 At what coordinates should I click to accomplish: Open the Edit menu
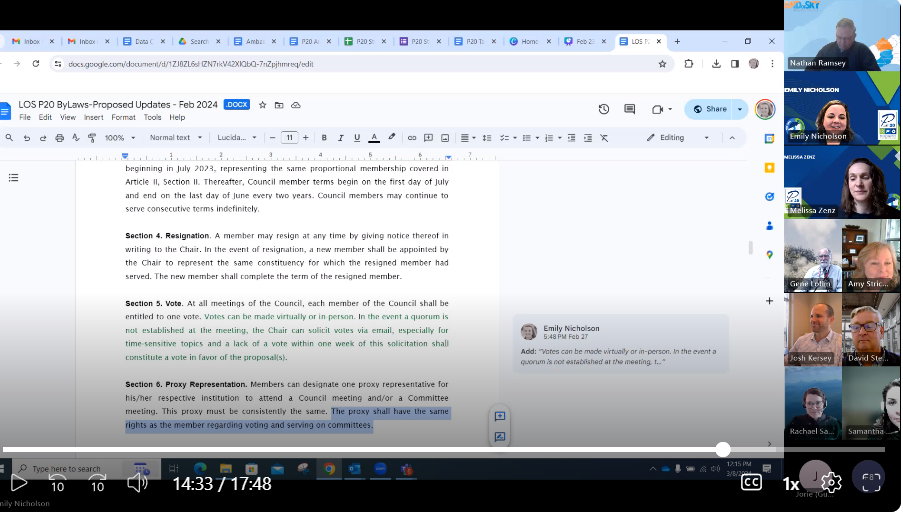45,117
